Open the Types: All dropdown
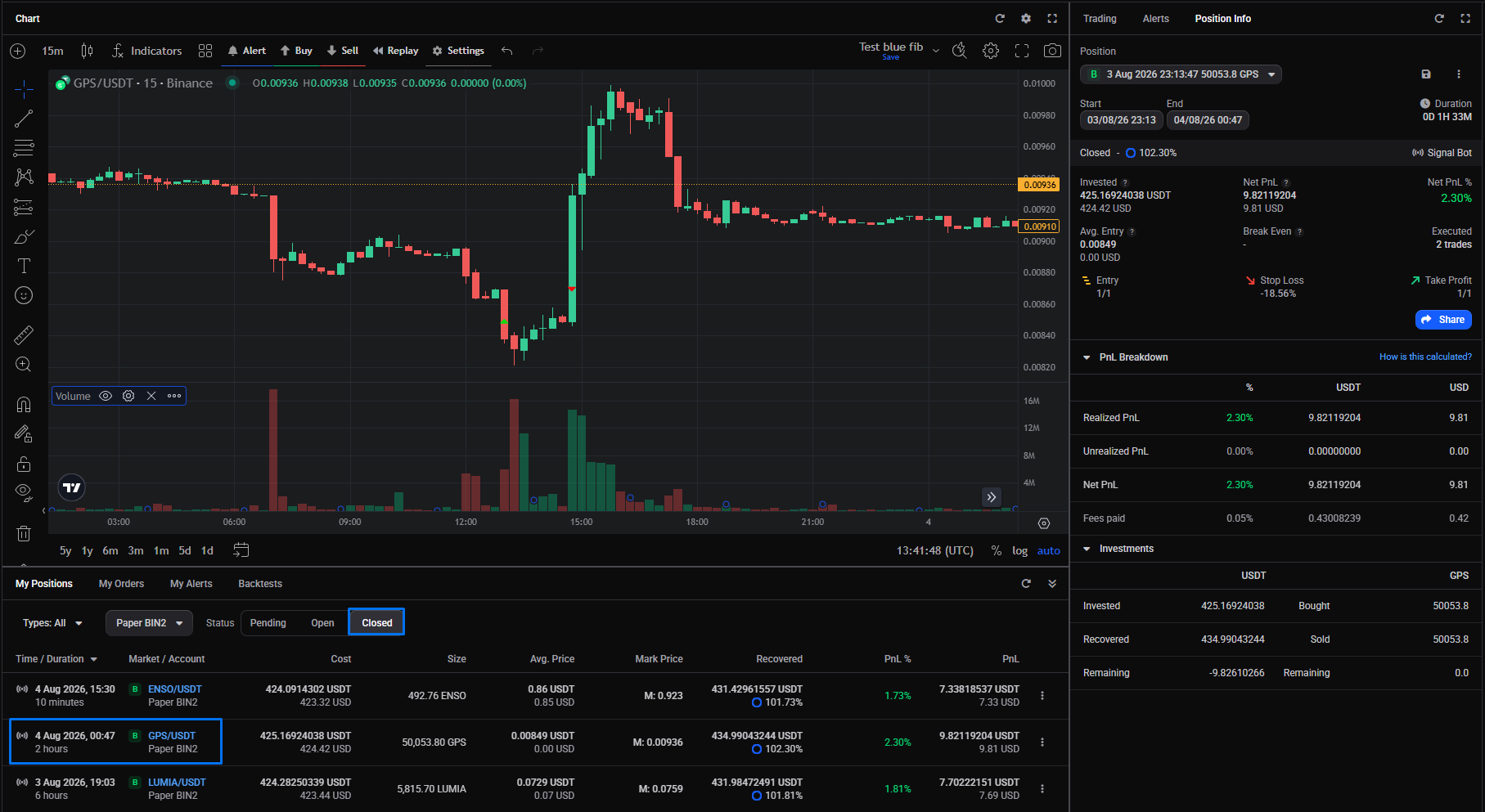 click(52, 623)
